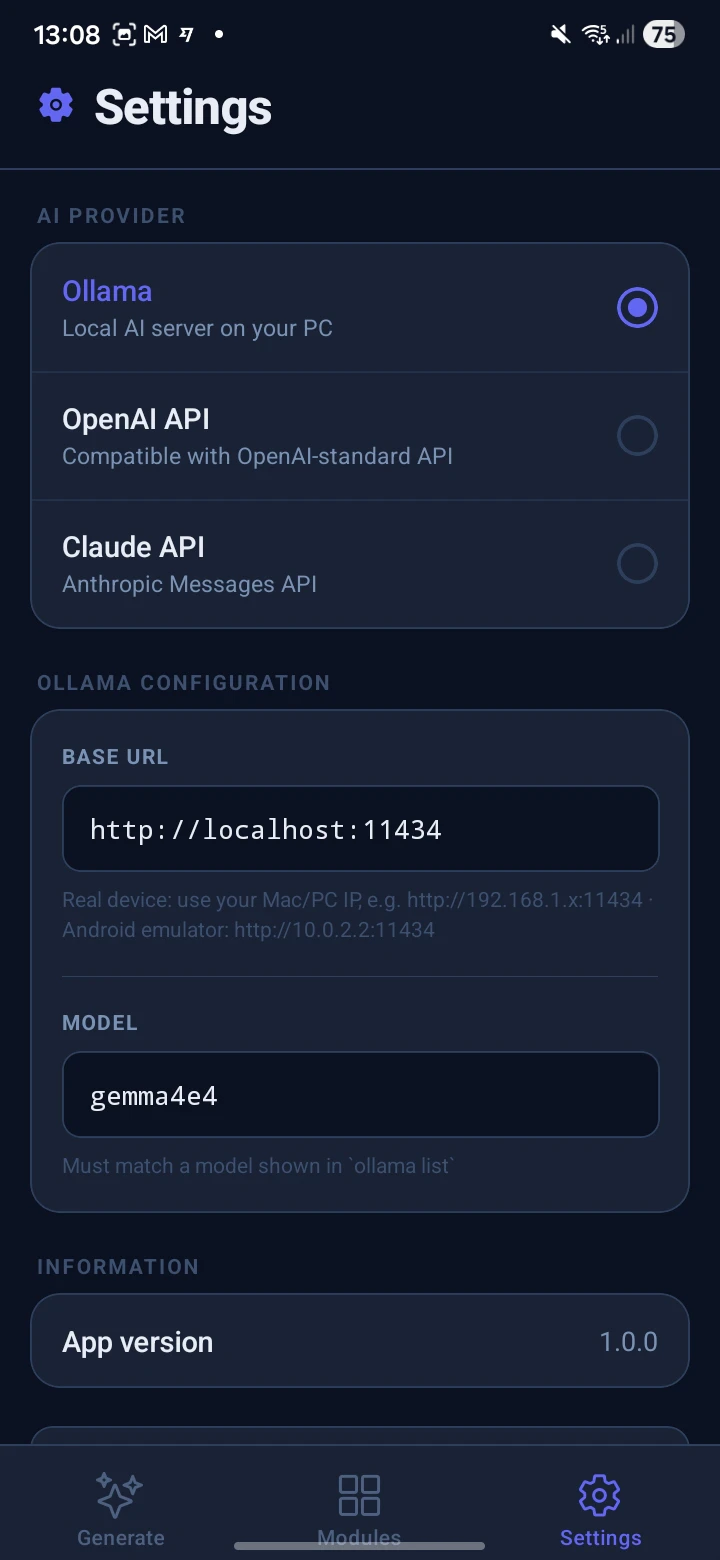Tap the Wi-Fi status icon
The image size is (720, 1560).
[596, 35]
